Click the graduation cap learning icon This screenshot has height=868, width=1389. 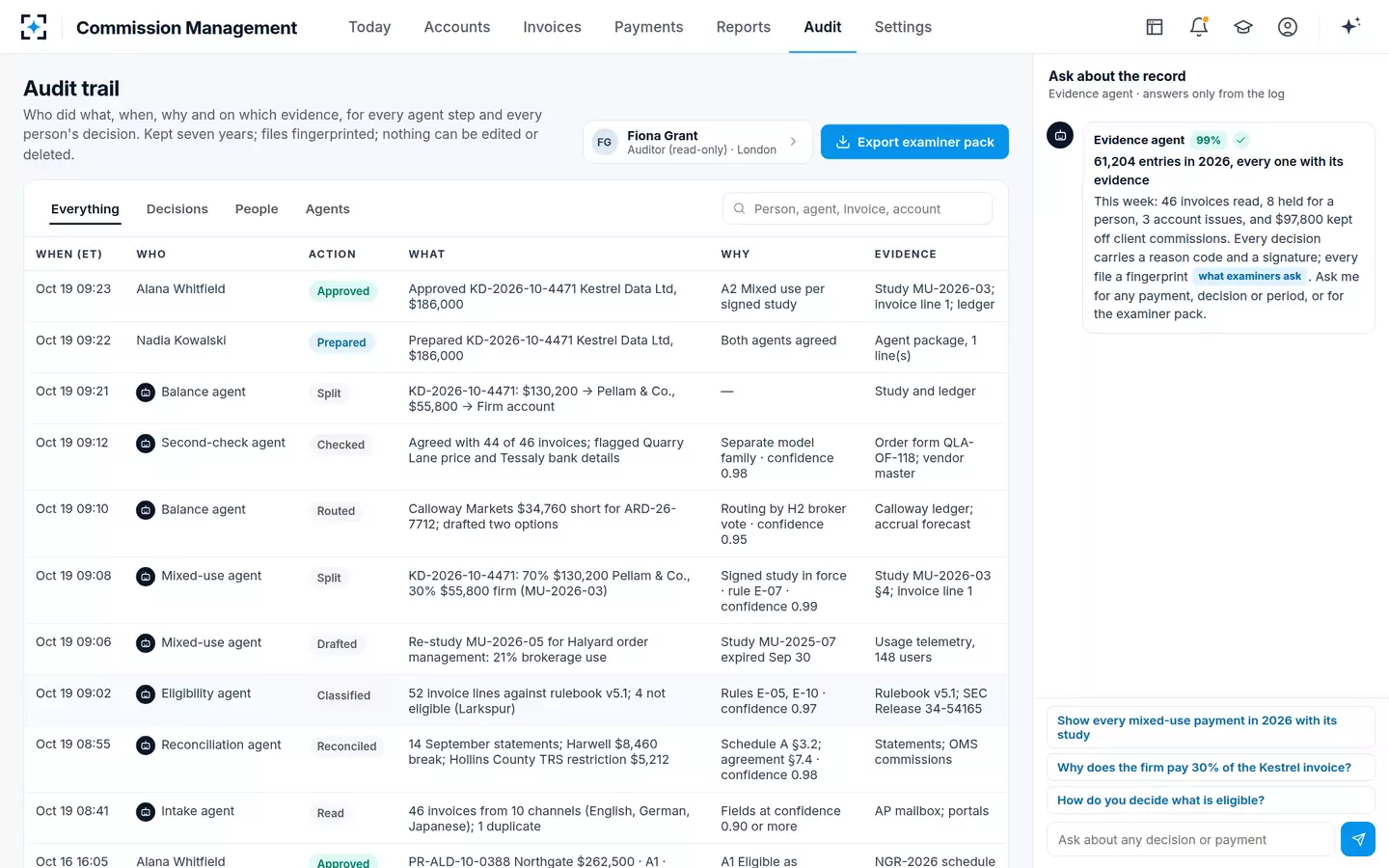tap(1243, 27)
